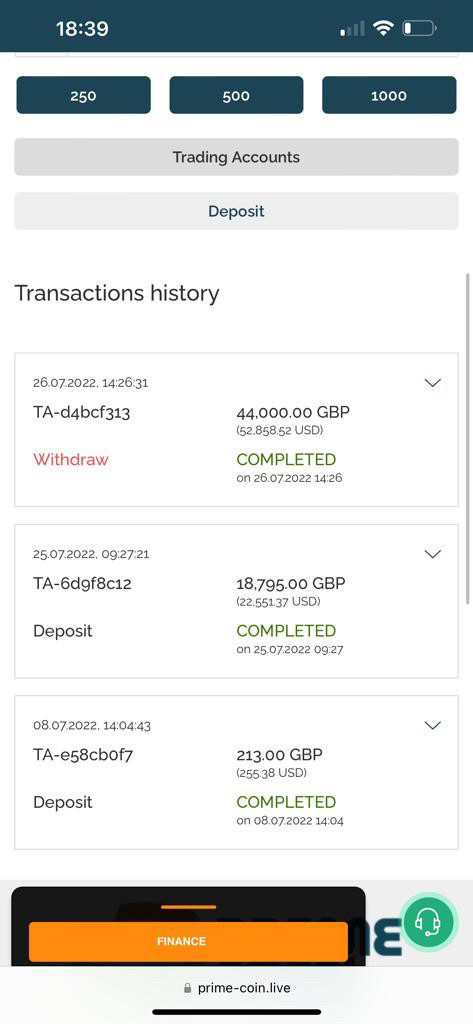The image size is (473, 1024).
Task: Select the 500 amount preset
Action: (236, 95)
